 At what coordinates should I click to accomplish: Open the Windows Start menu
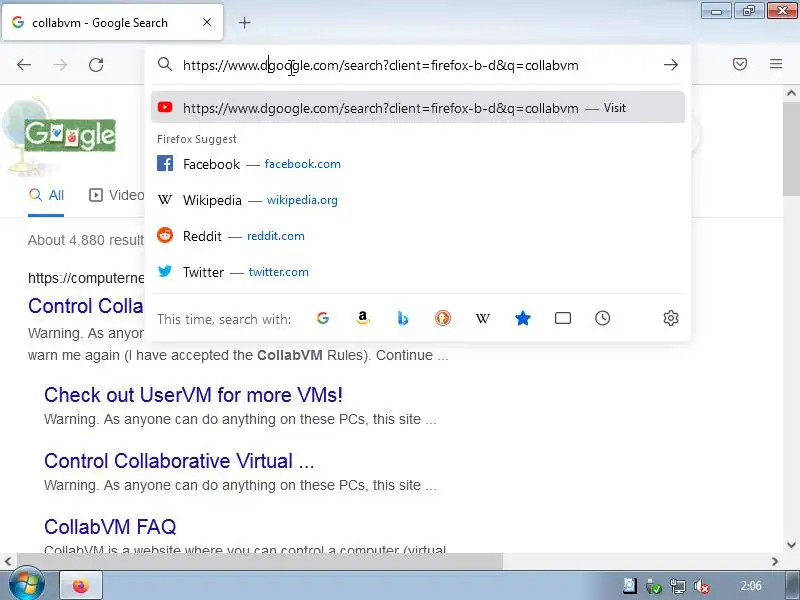click(x=27, y=585)
